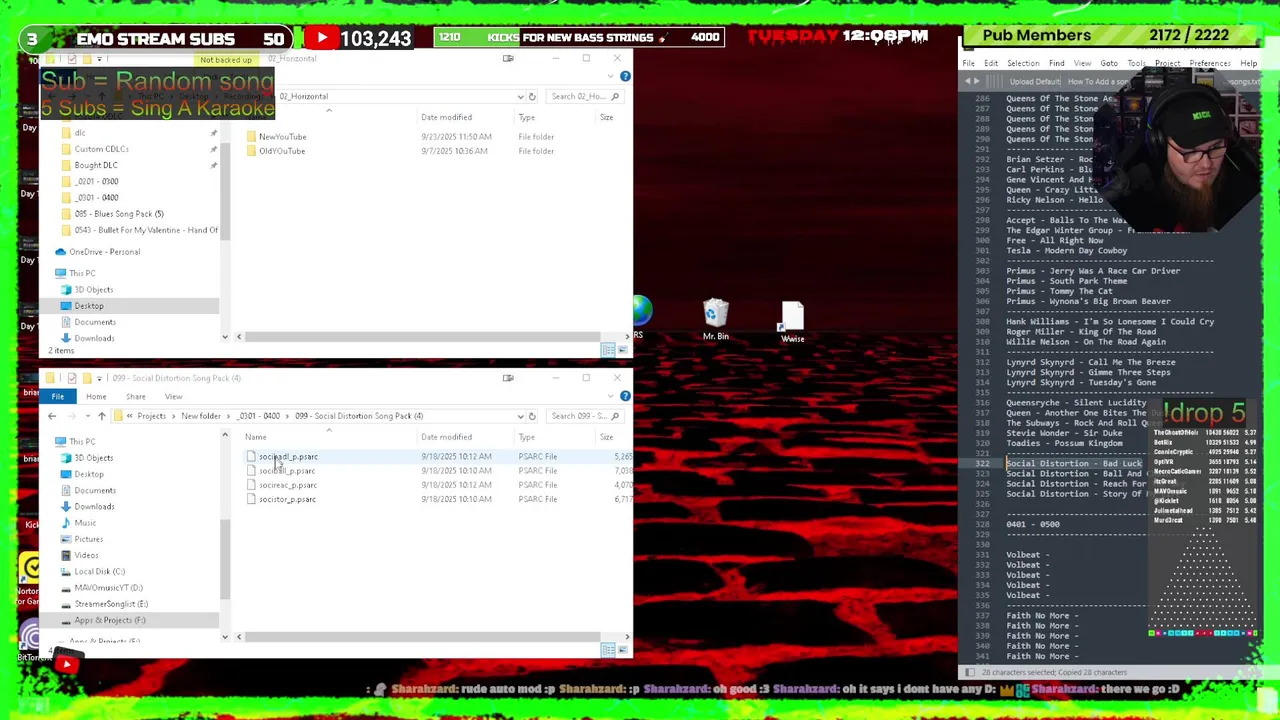Screen dimensions: 1280x720
Task: Open Find menu in the text editor
Action: point(1056,63)
